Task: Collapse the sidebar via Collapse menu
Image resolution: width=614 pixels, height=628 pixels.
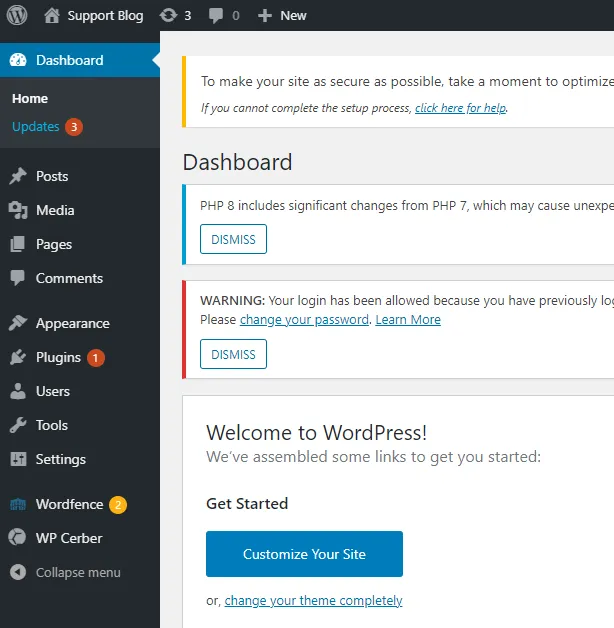Action: [x=78, y=572]
